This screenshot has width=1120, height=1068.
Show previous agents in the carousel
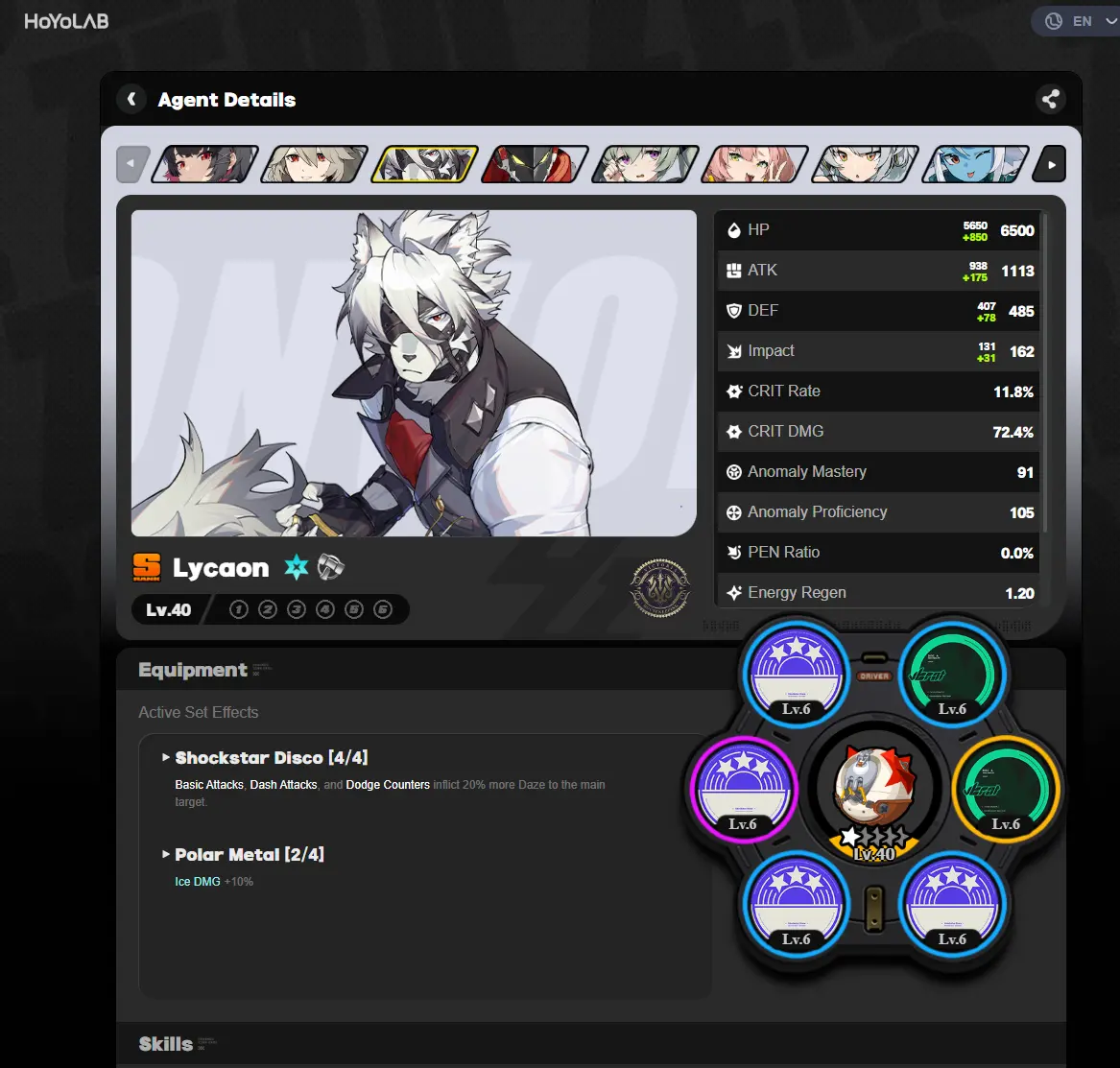132,164
